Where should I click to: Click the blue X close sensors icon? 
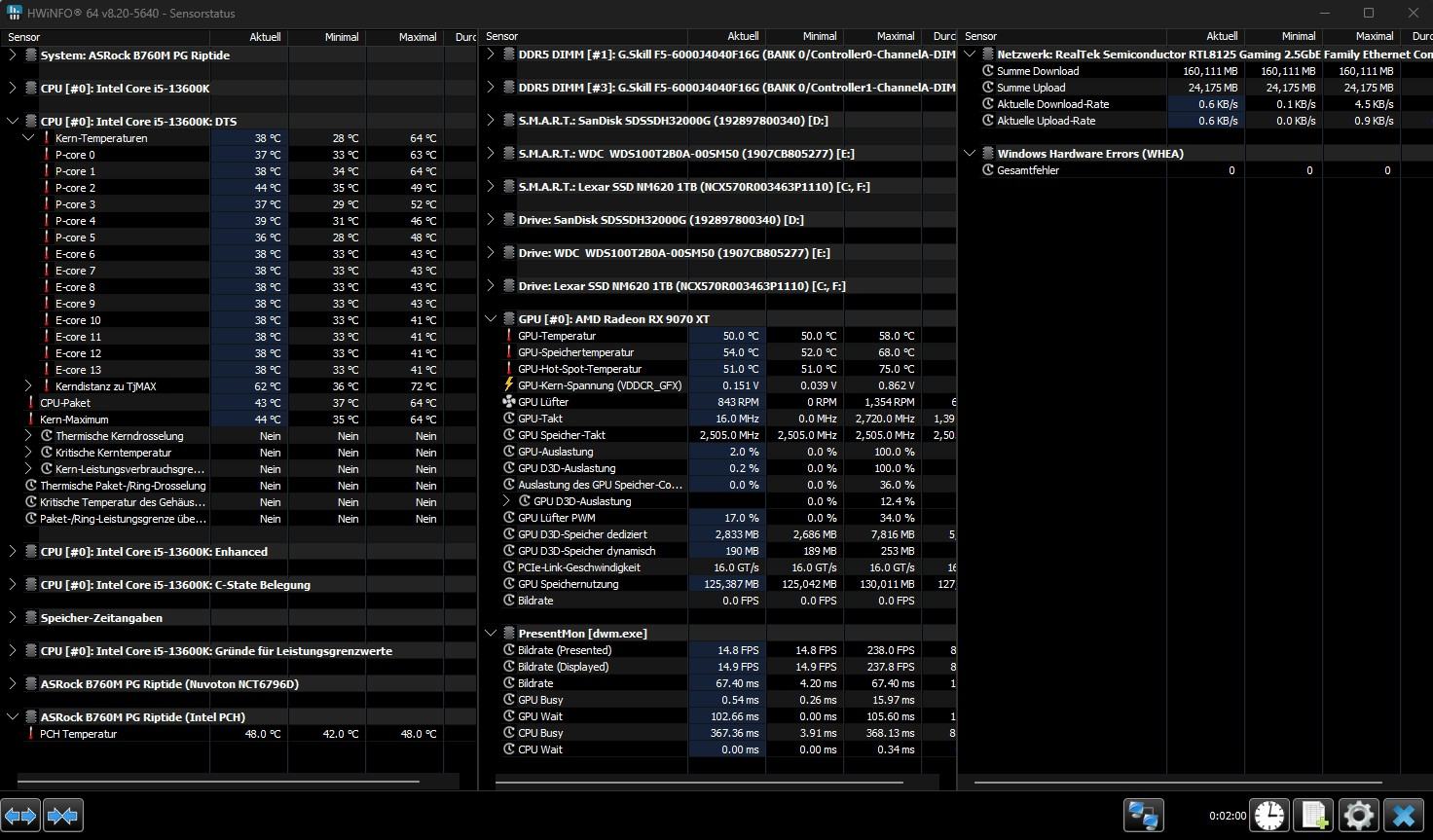[x=1404, y=816]
